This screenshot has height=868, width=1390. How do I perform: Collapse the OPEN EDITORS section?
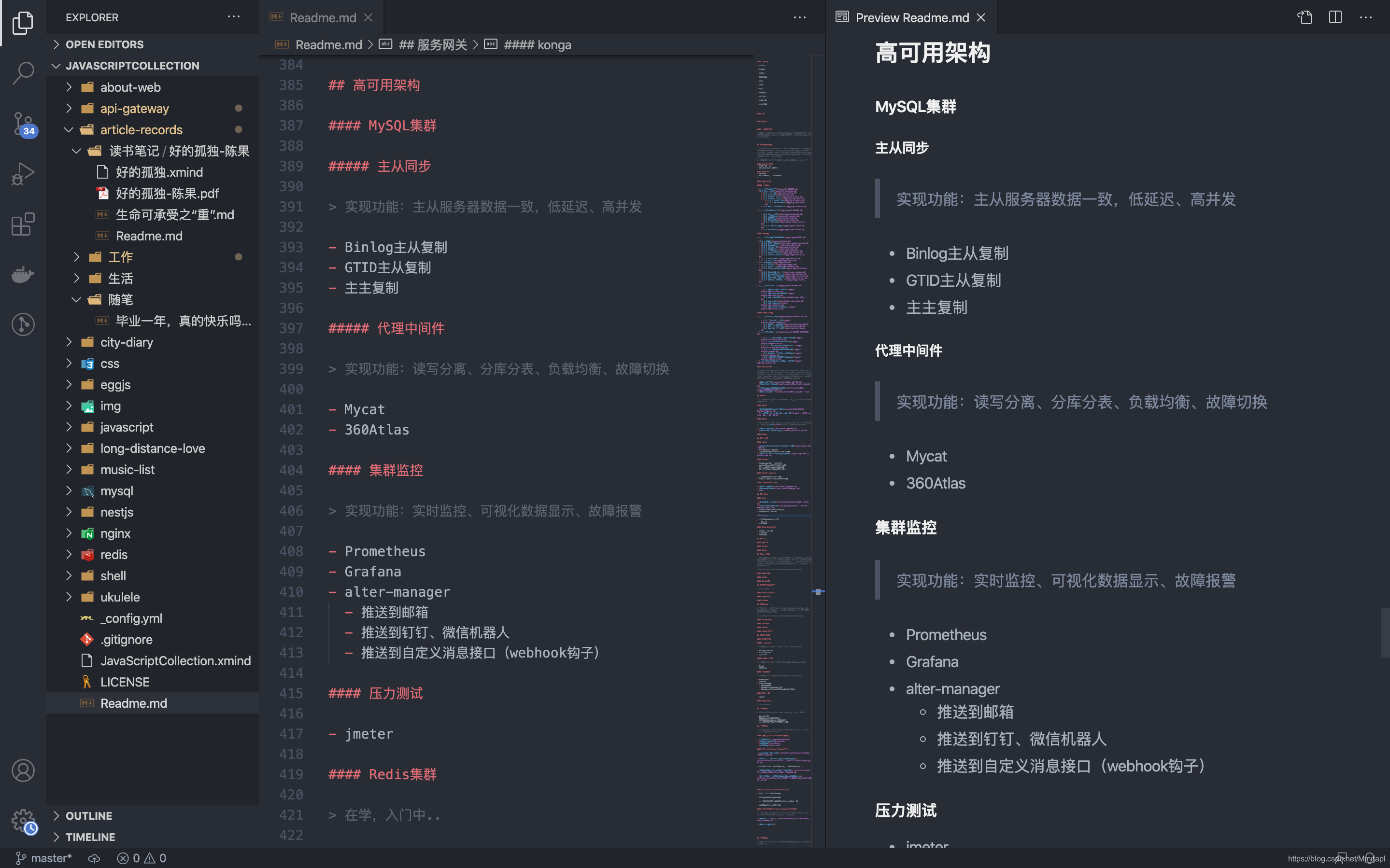(x=105, y=44)
